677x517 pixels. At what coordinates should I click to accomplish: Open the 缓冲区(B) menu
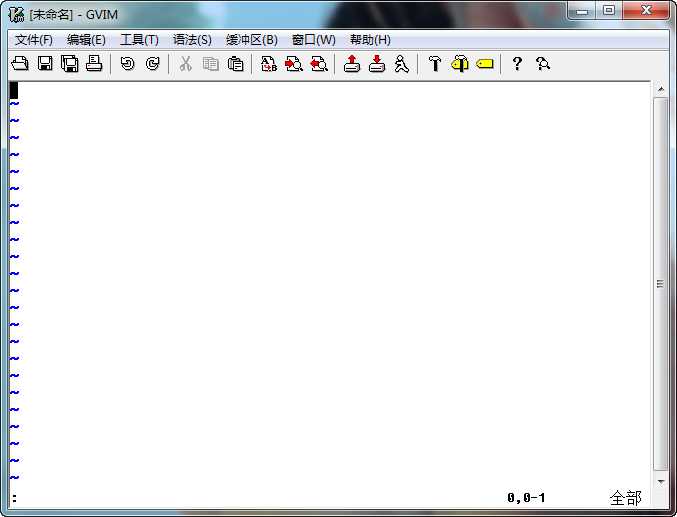pyautogui.click(x=252, y=40)
